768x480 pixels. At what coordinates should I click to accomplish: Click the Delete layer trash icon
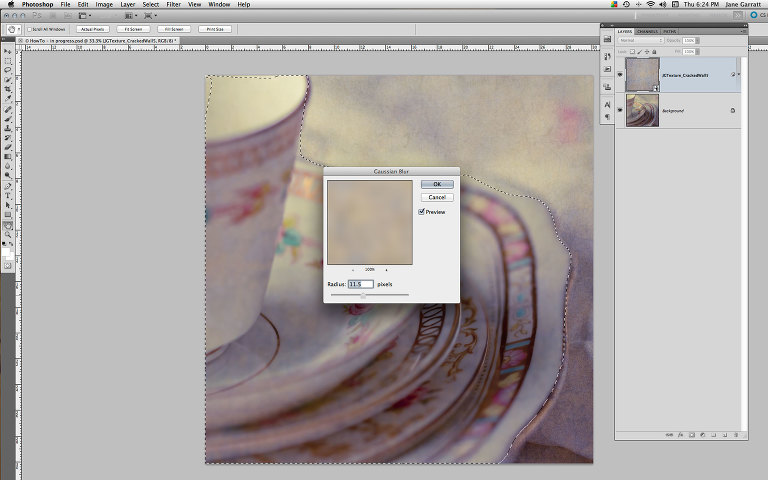(736, 435)
